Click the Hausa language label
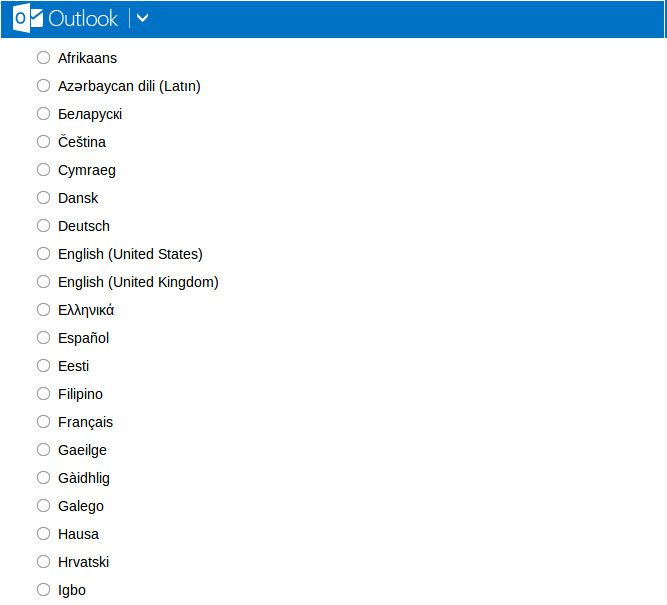This screenshot has height=605, width=667. (x=78, y=534)
